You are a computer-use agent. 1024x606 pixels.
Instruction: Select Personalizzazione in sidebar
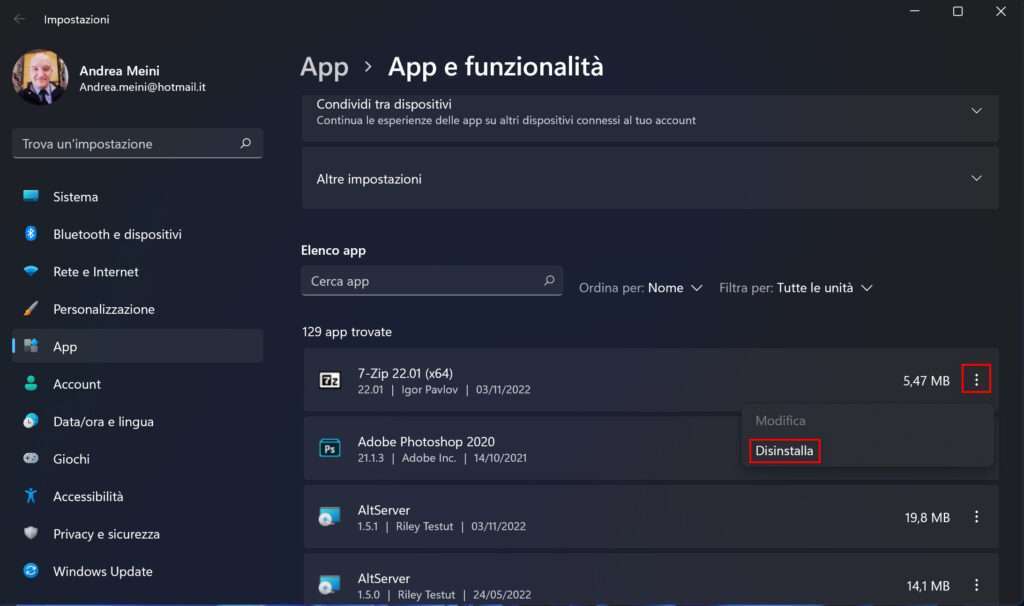138,309
